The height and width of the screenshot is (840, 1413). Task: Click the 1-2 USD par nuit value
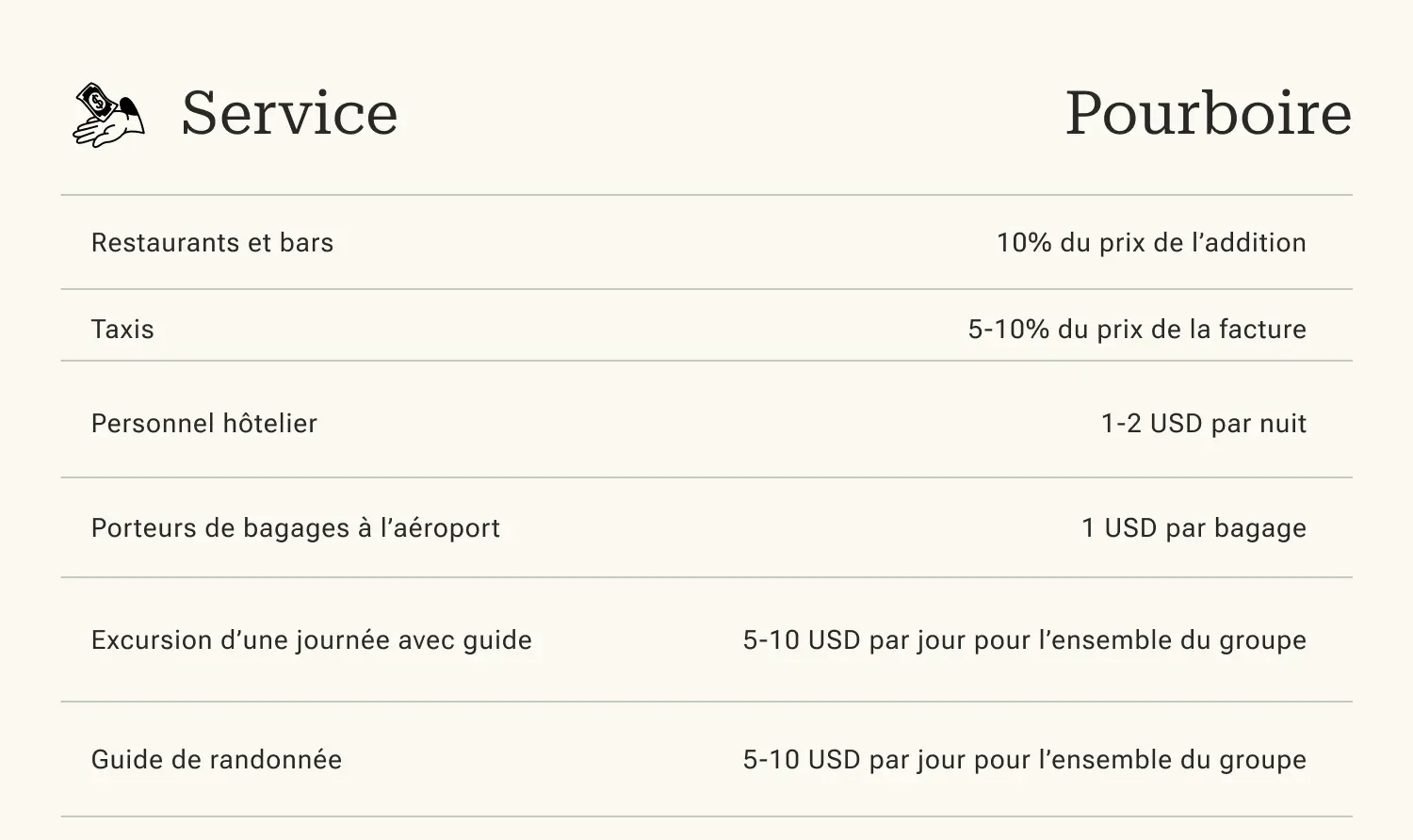(1204, 424)
